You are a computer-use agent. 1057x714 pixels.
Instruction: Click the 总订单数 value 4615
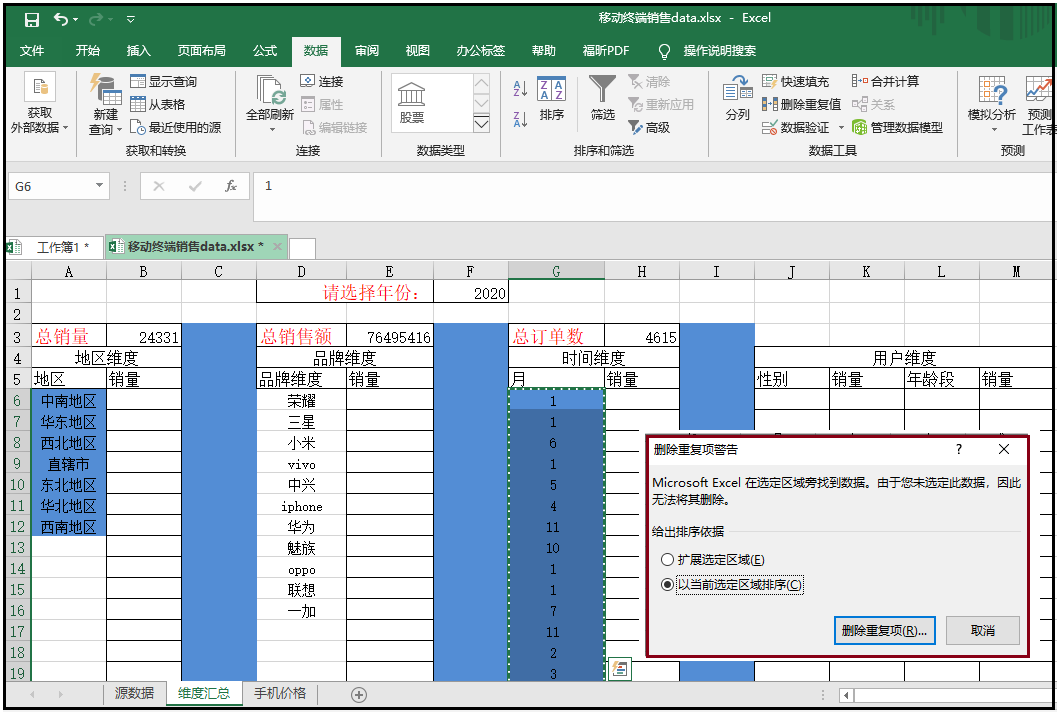click(642, 336)
